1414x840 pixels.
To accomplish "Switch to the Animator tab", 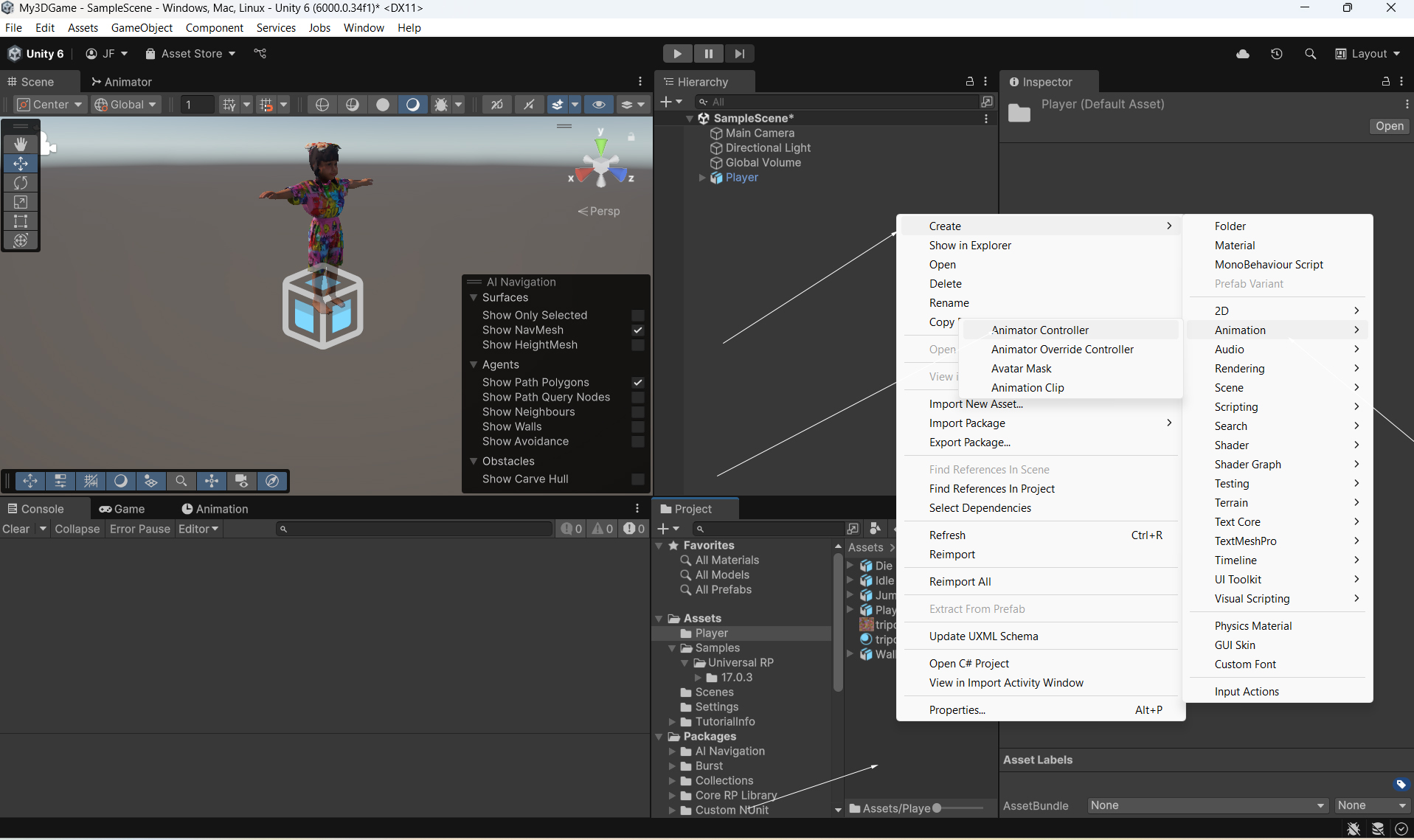I will (121, 82).
